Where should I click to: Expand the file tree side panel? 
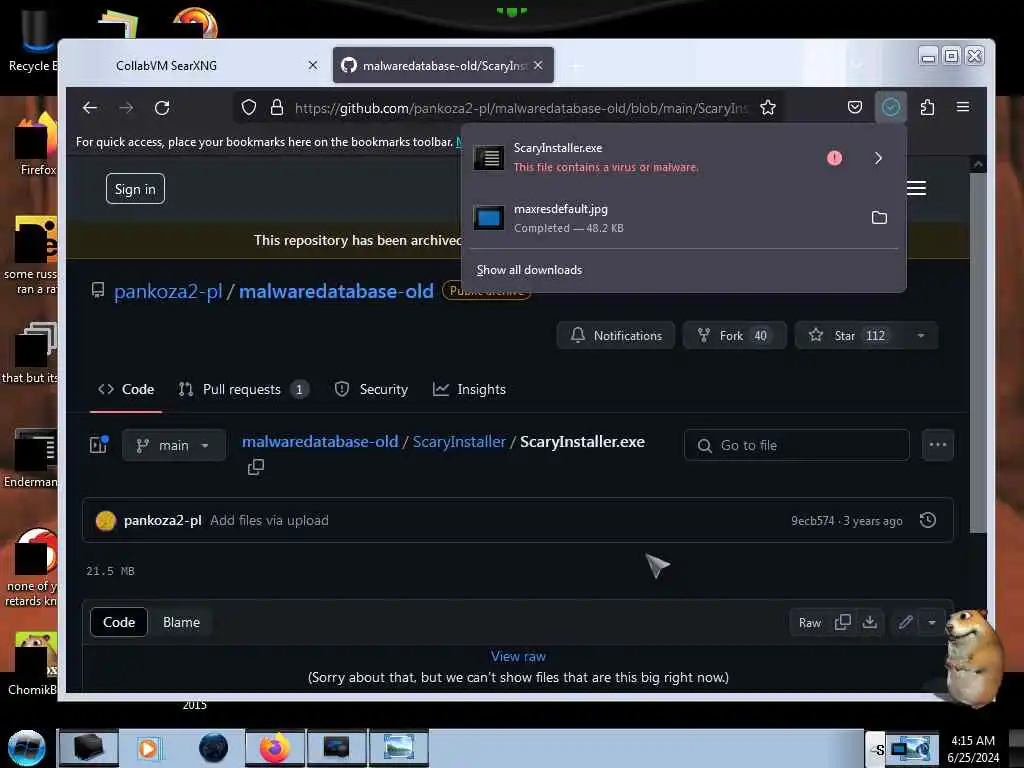(x=99, y=445)
